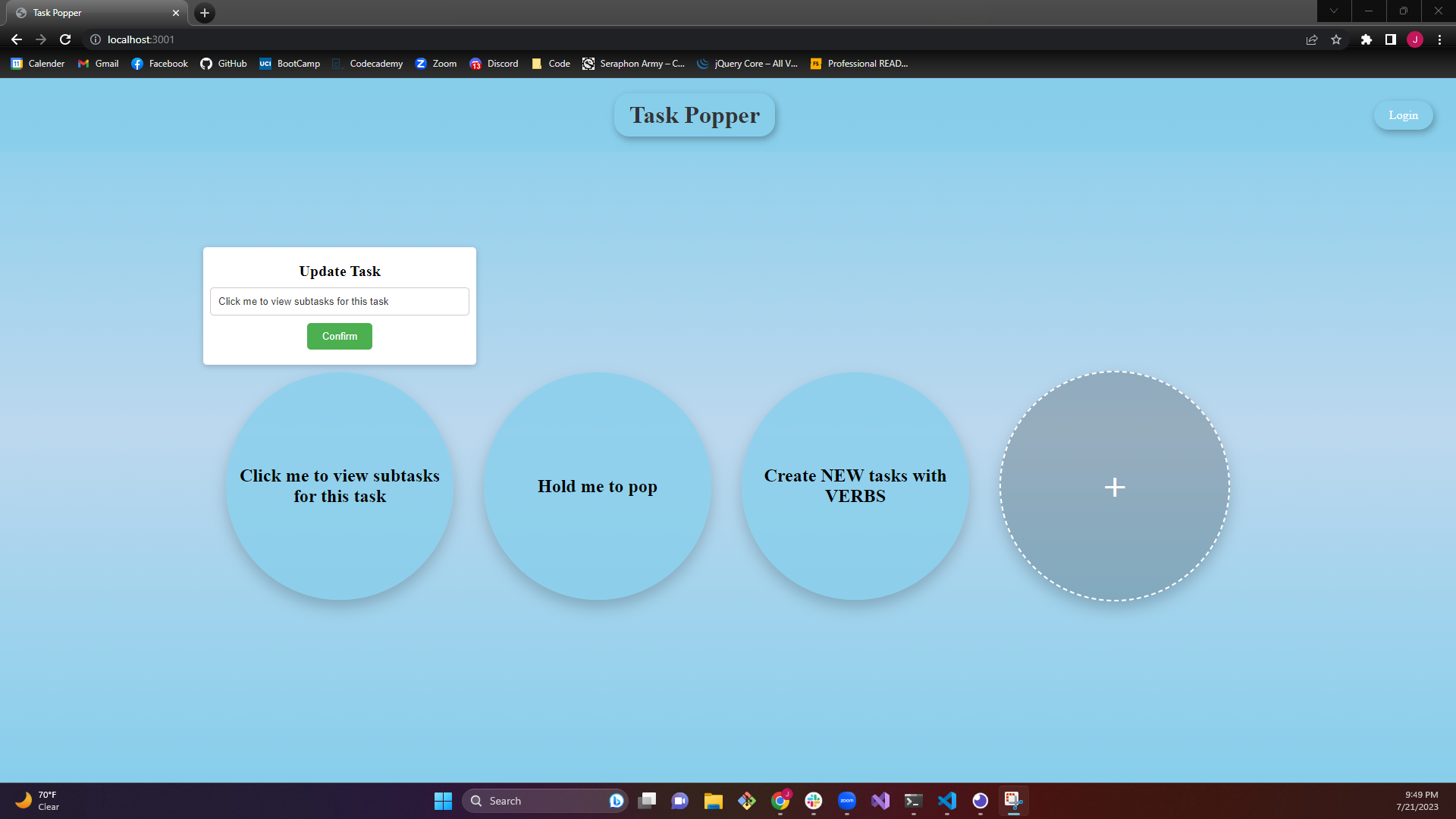Click the Login button top right
The height and width of the screenshot is (819, 1456).
click(1403, 115)
